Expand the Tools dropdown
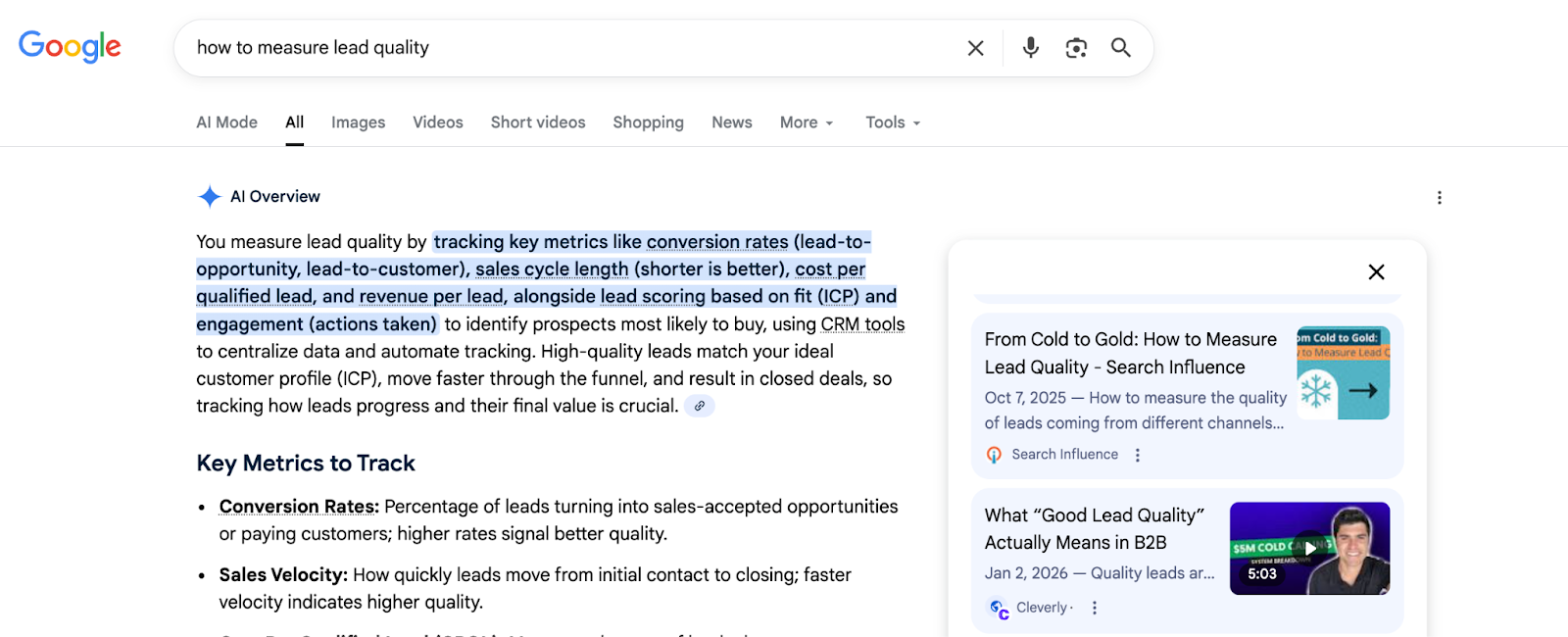 pyautogui.click(x=893, y=122)
